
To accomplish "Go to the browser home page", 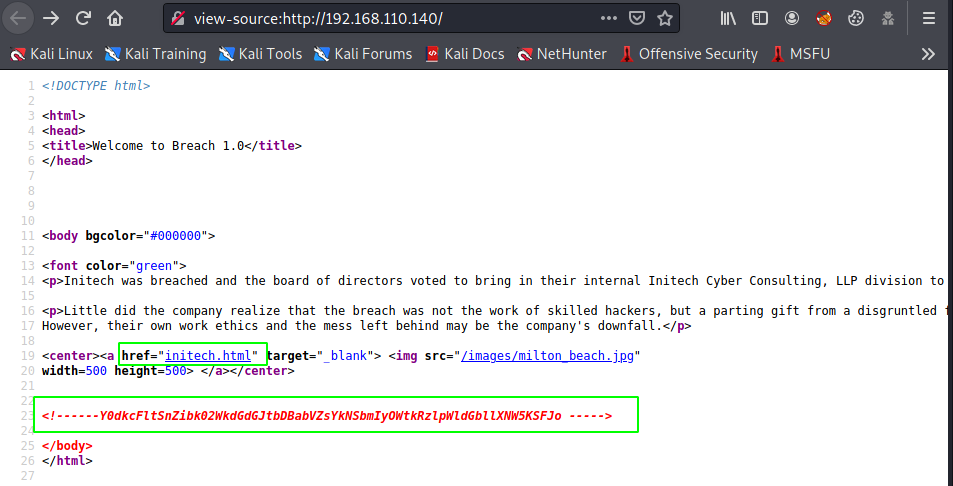I will point(116,18).
